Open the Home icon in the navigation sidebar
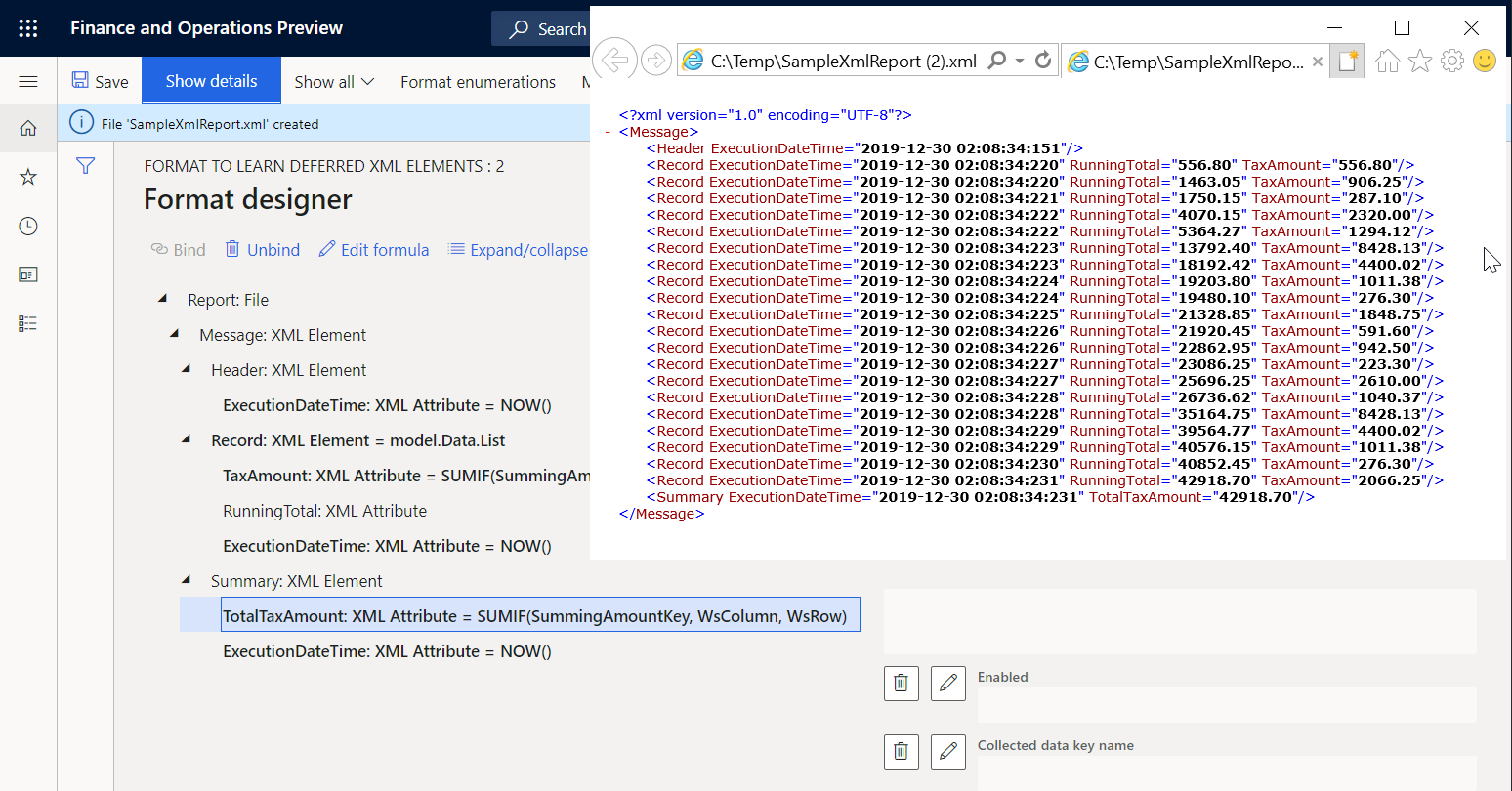The width and height of the screenshot is (1512, 791). (27, 127)
